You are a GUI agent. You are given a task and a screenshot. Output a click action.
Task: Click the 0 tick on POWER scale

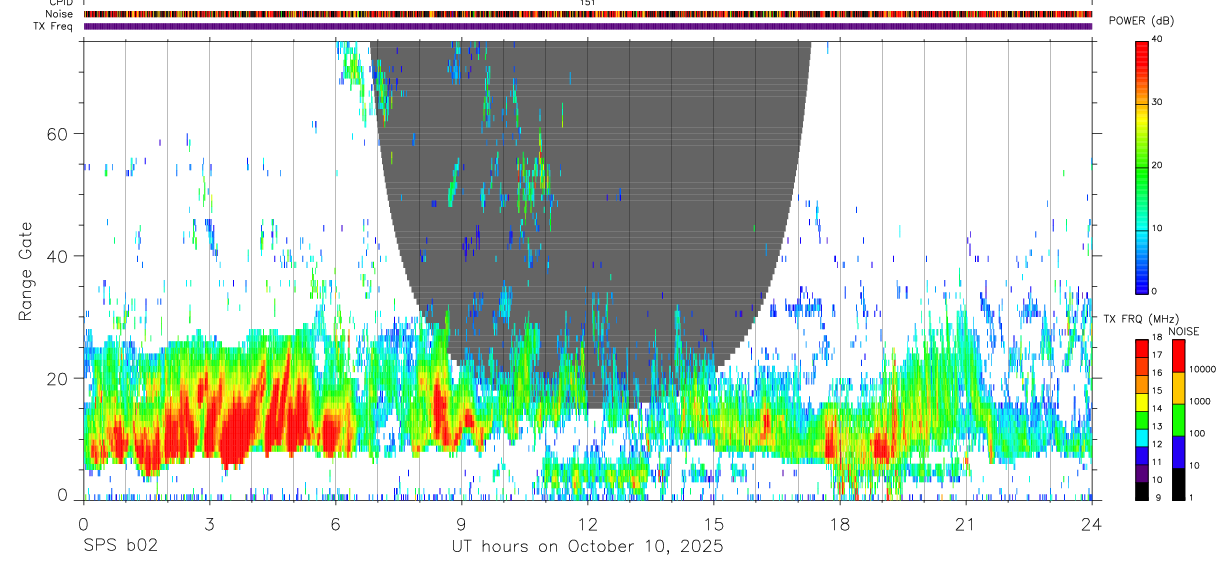pos(1155,292)
